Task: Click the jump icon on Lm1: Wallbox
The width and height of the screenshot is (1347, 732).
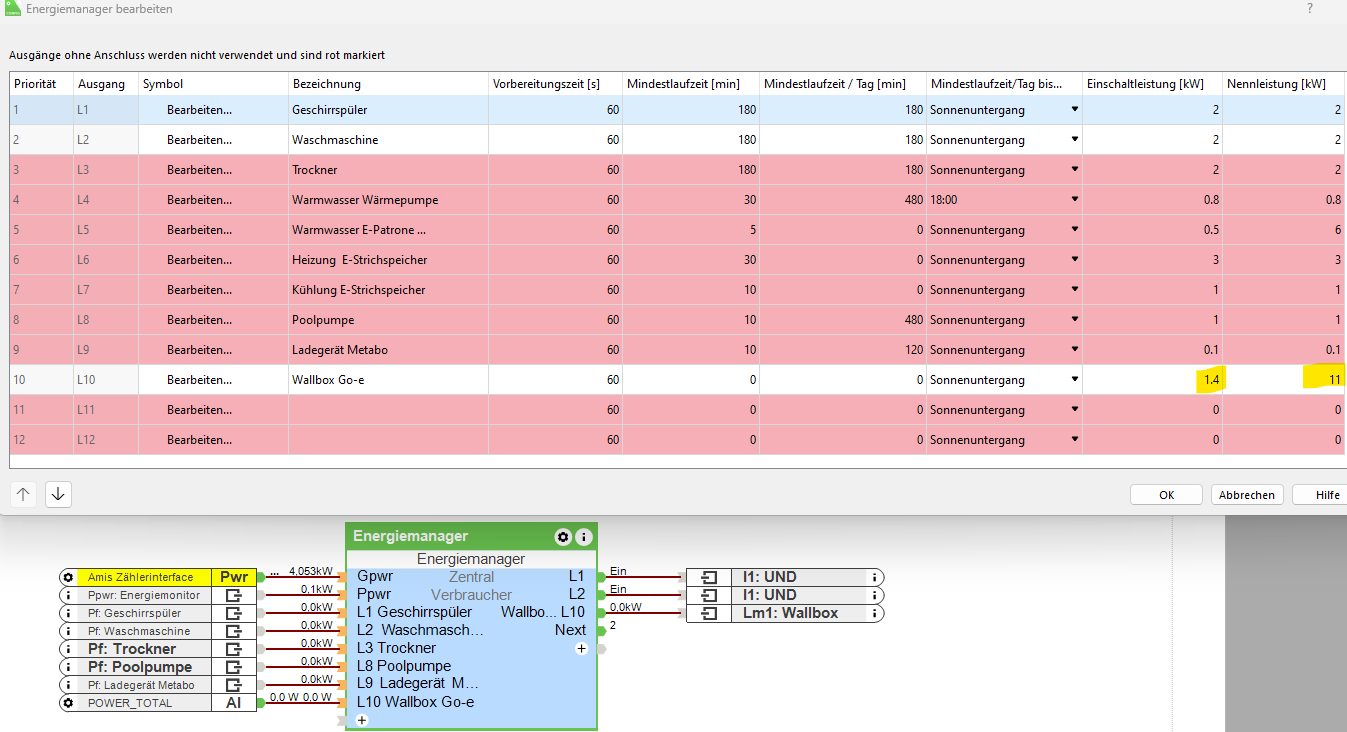Action: [x=710, y=613]
